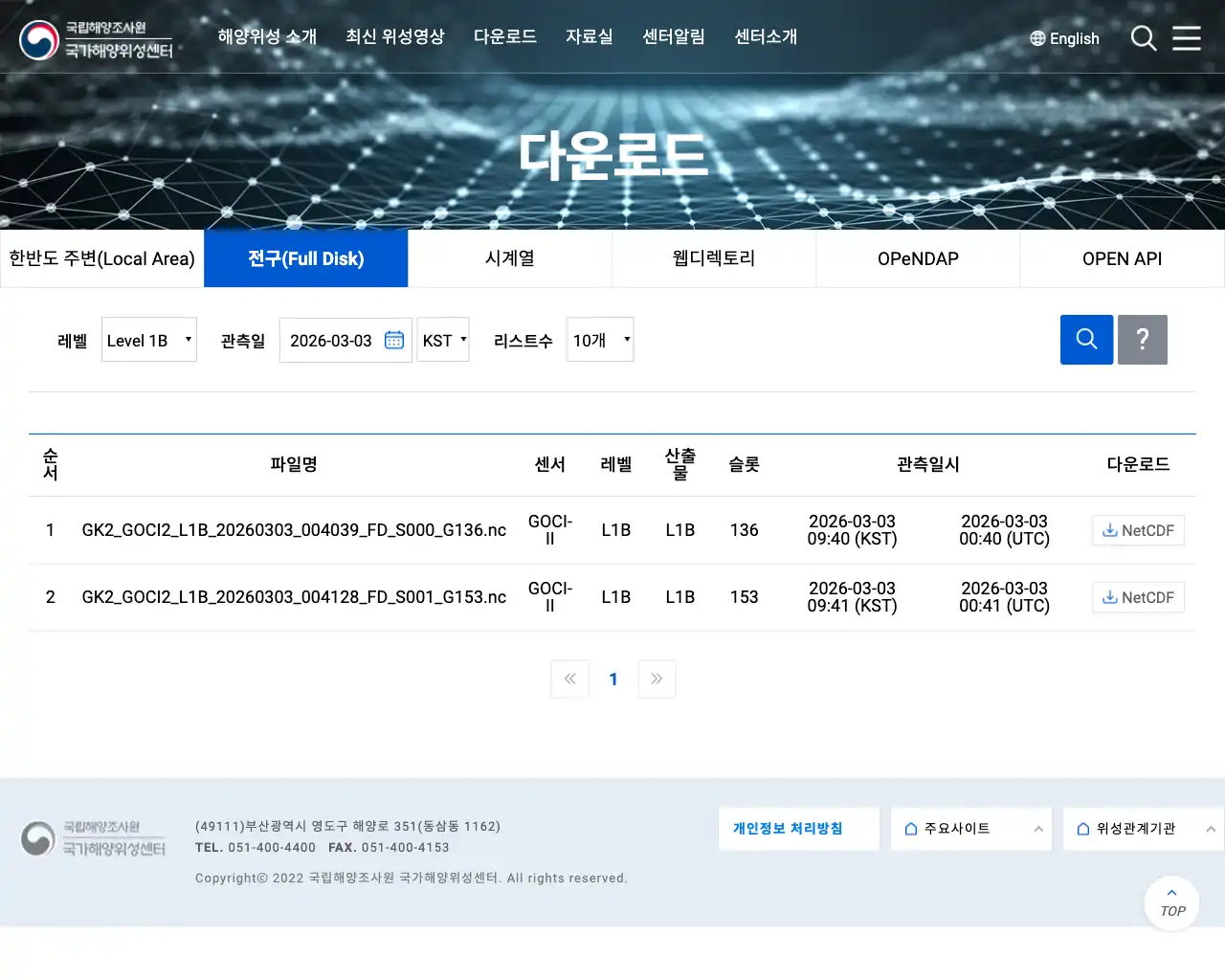1225x980 pixels.
Task: Open the calendar icon in 관측일 field
Action: 393,340
